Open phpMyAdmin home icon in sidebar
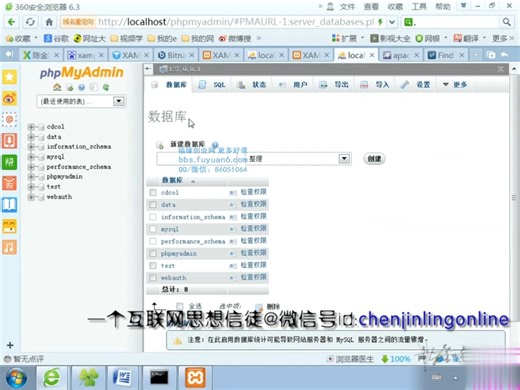Image resolution: width=520 pixels, height=390 pixels. coord(57,87)
